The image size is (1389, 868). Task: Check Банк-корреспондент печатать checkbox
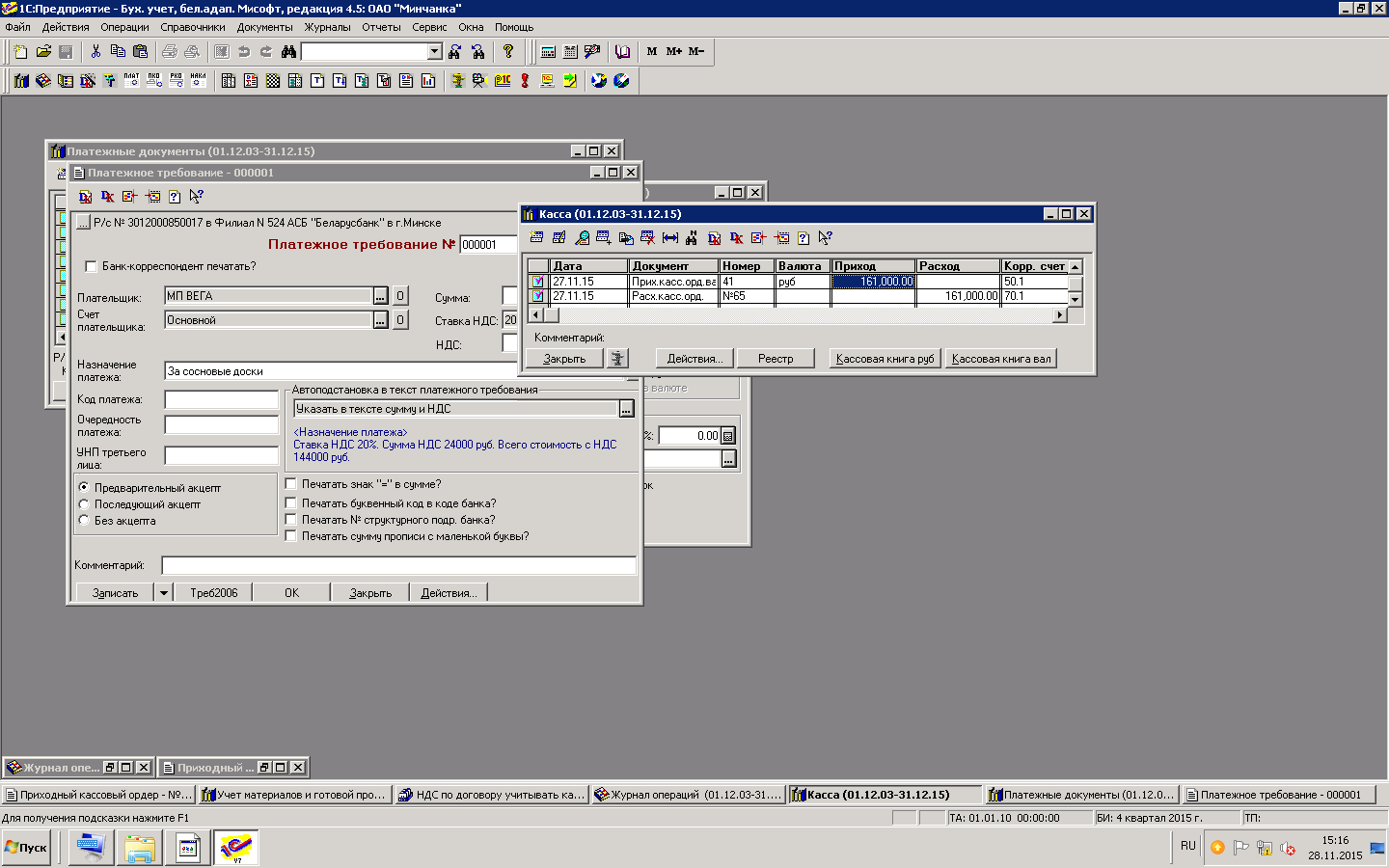pyautogui.click(x=92, y=266)
